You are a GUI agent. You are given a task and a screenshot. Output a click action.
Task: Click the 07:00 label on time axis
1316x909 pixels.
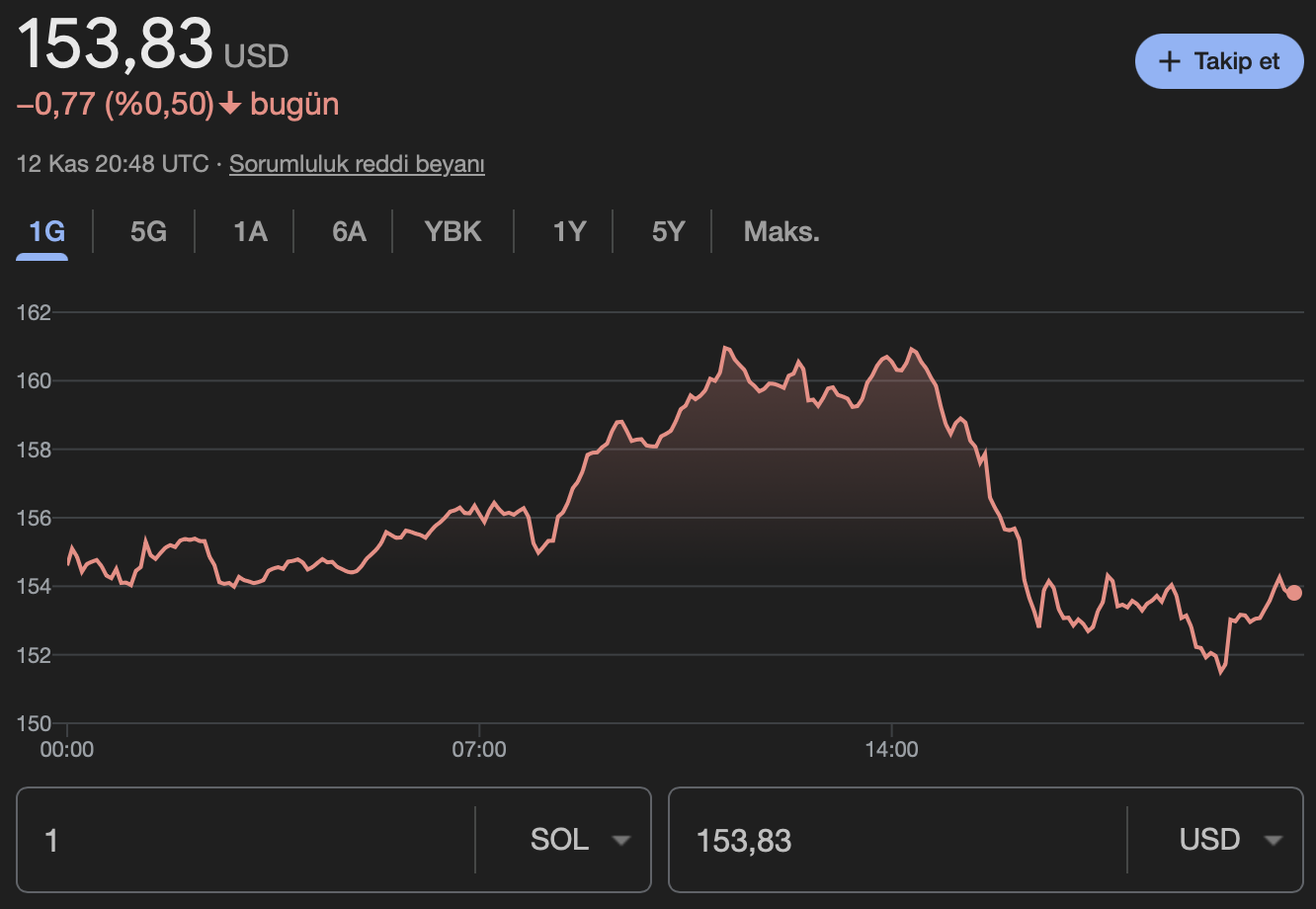tap(479, 750)
